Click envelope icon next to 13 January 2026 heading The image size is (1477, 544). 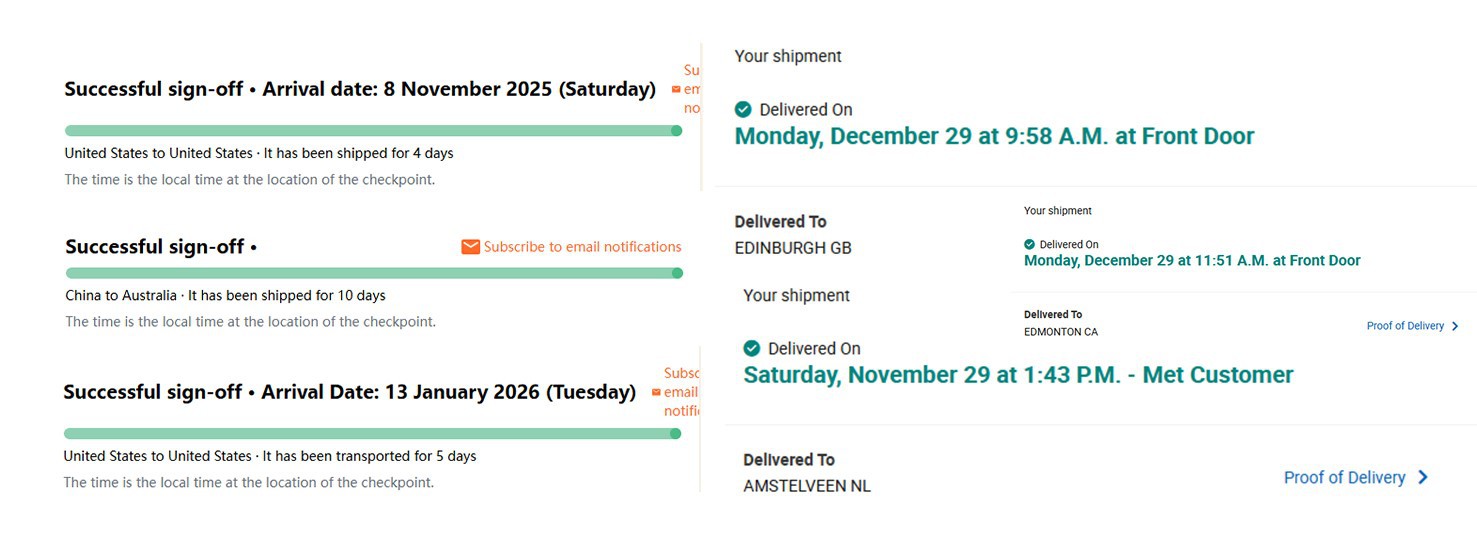(656, 392)
